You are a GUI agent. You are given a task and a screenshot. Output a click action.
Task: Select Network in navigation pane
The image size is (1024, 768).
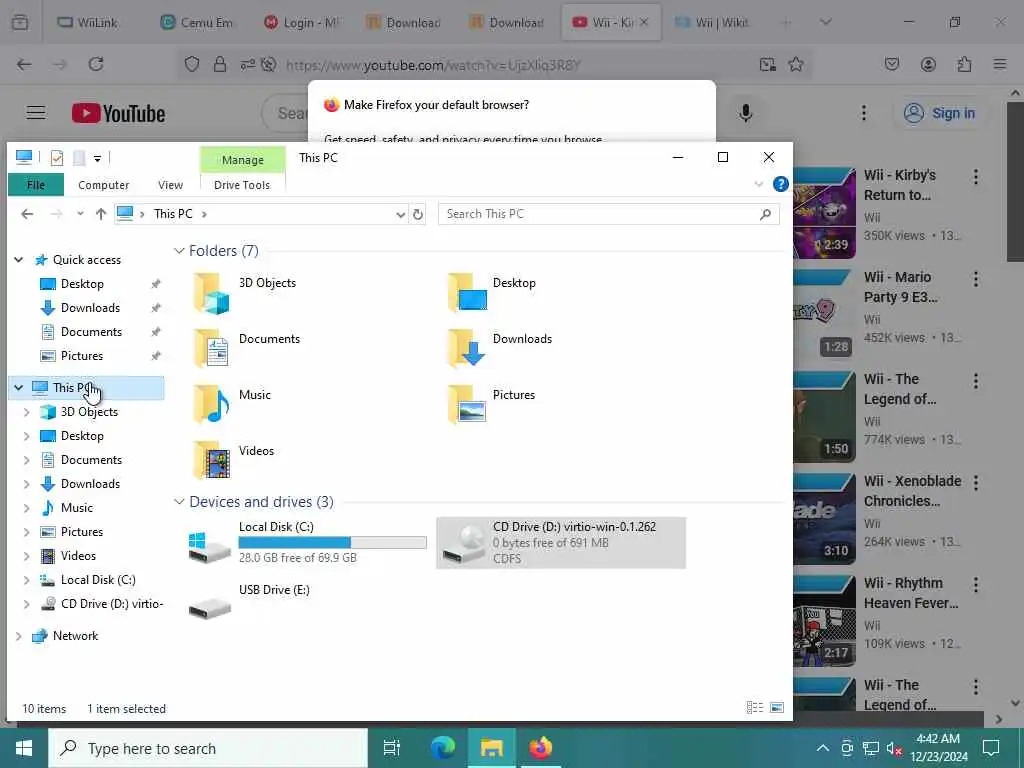[x=75, y=636]
